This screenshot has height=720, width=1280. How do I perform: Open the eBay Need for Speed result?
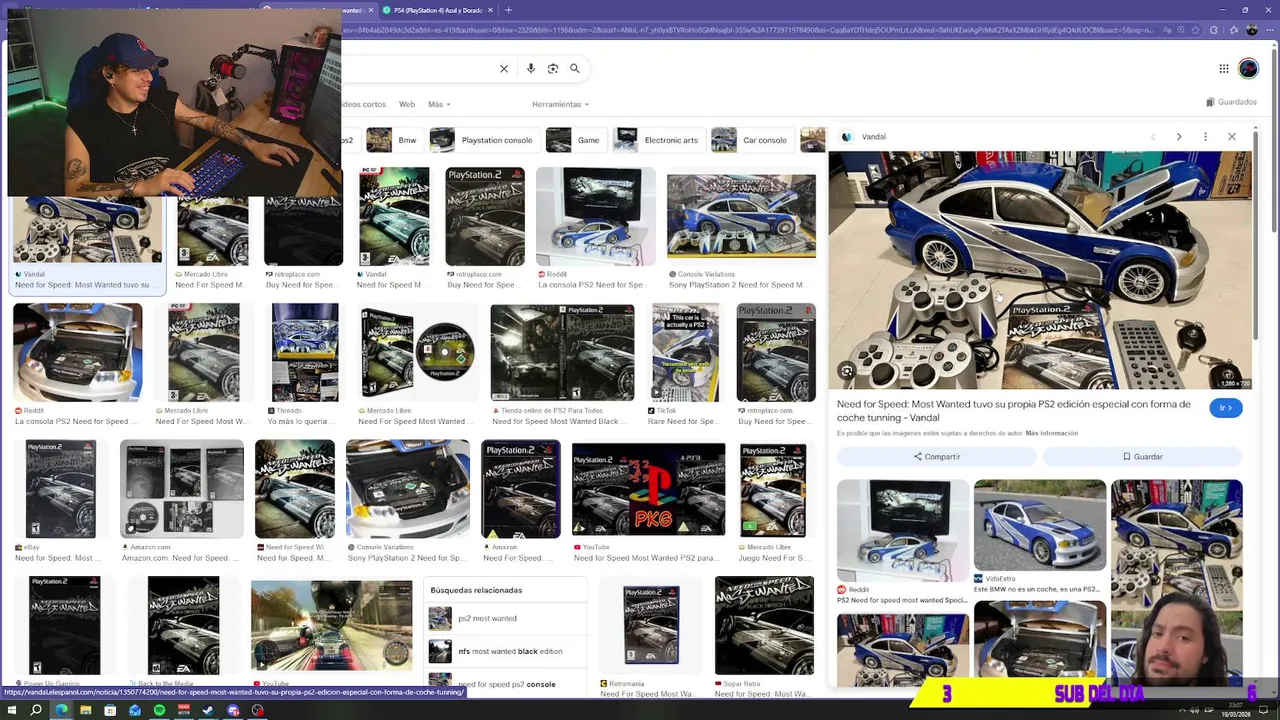pyautogui.click(x=60, y=489)
